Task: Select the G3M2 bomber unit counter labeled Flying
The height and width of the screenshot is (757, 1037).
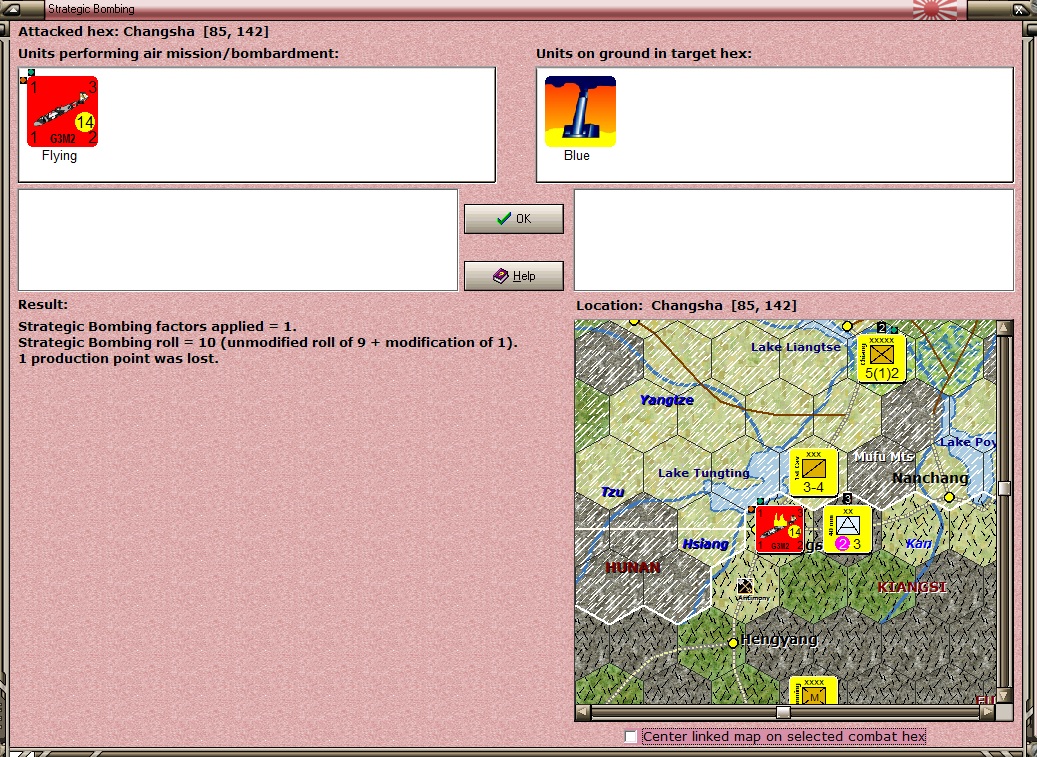Action: coord(62,111)
